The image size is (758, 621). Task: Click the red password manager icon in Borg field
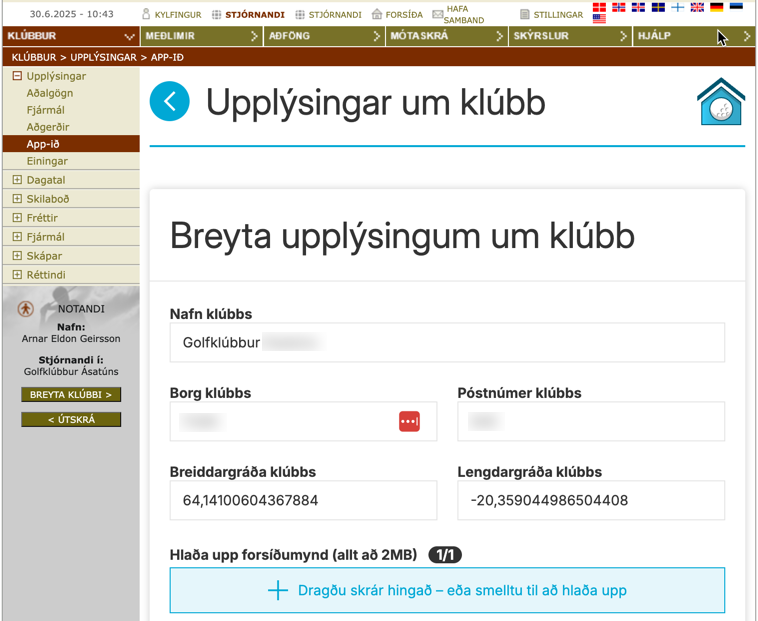pyautogui.click(x=409, y=421)
